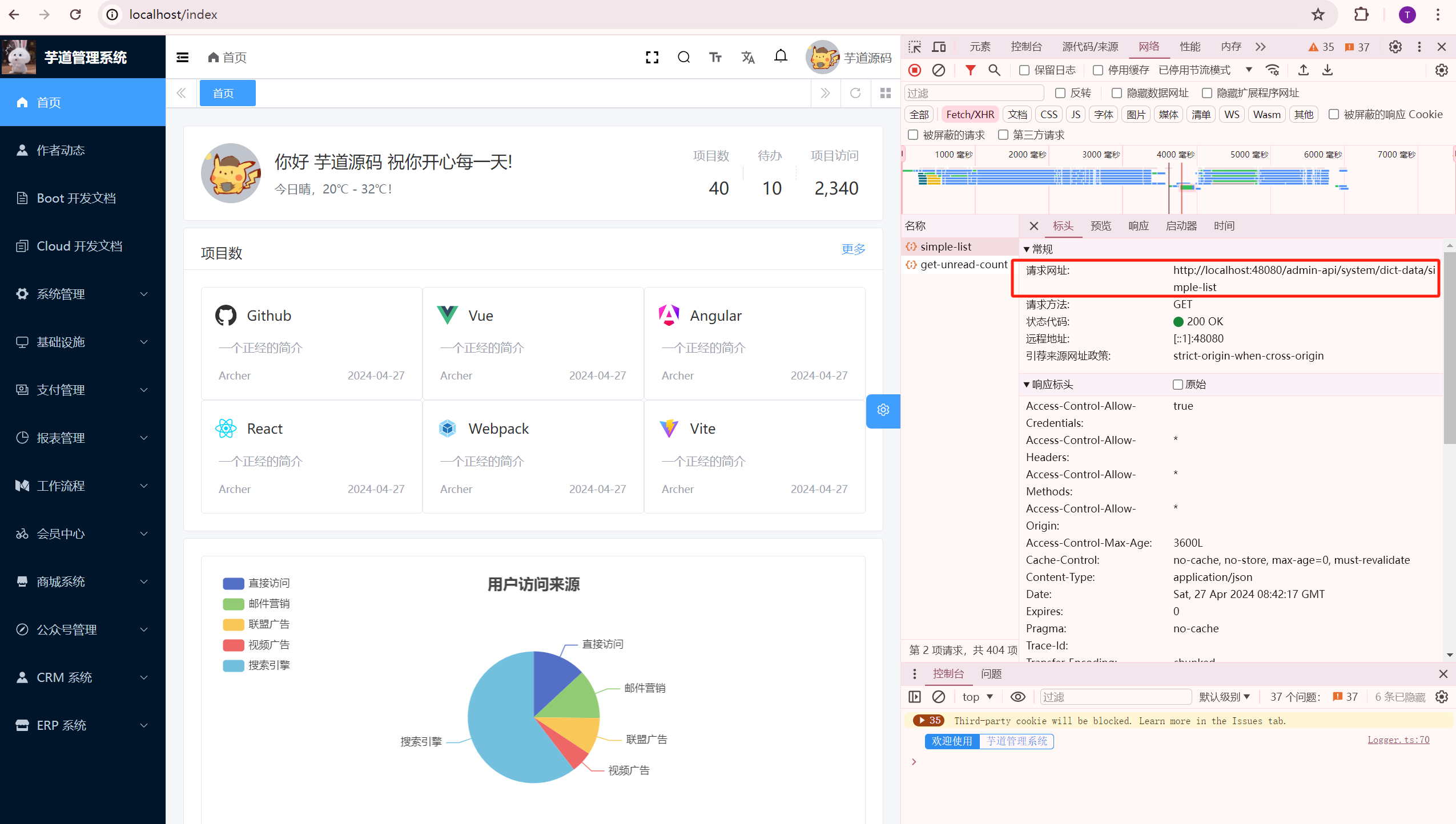Open the 时间 request detail tab
The image size is (1456, 824).
coord(1224,226)
